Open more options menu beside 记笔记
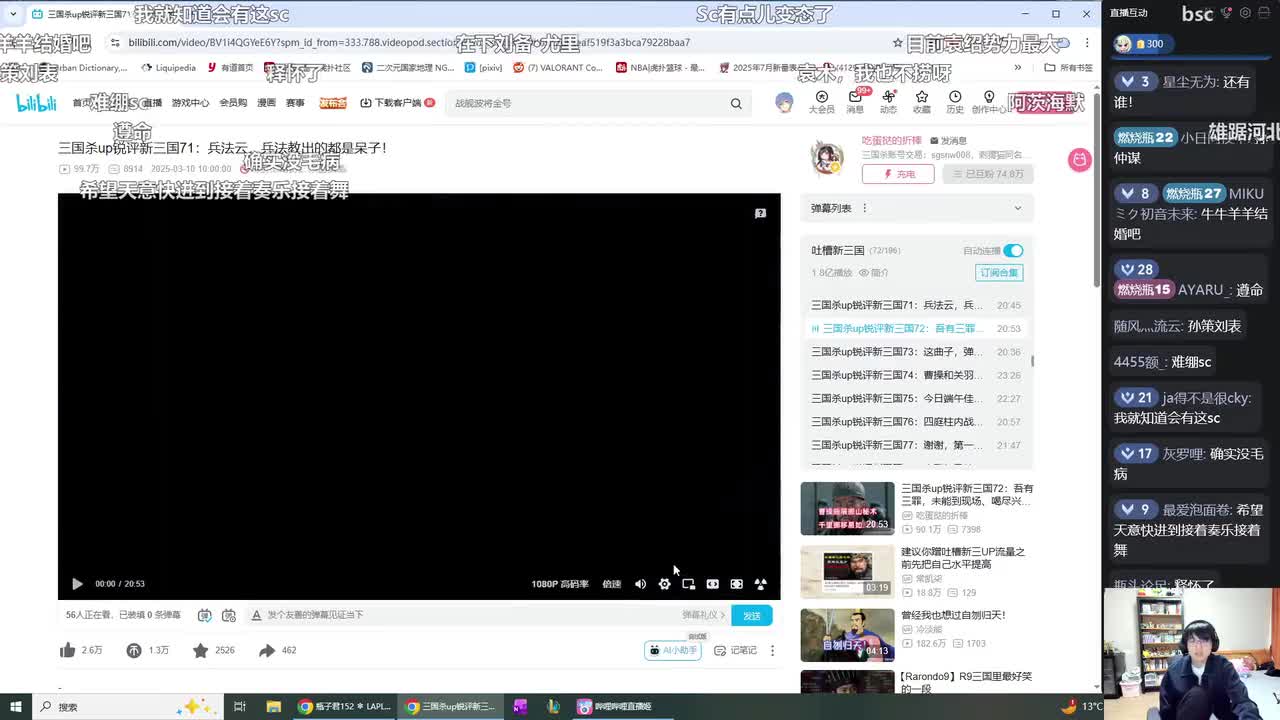Image resolution: width=1280 pixels, height=720 pixels. pos(772,650)
